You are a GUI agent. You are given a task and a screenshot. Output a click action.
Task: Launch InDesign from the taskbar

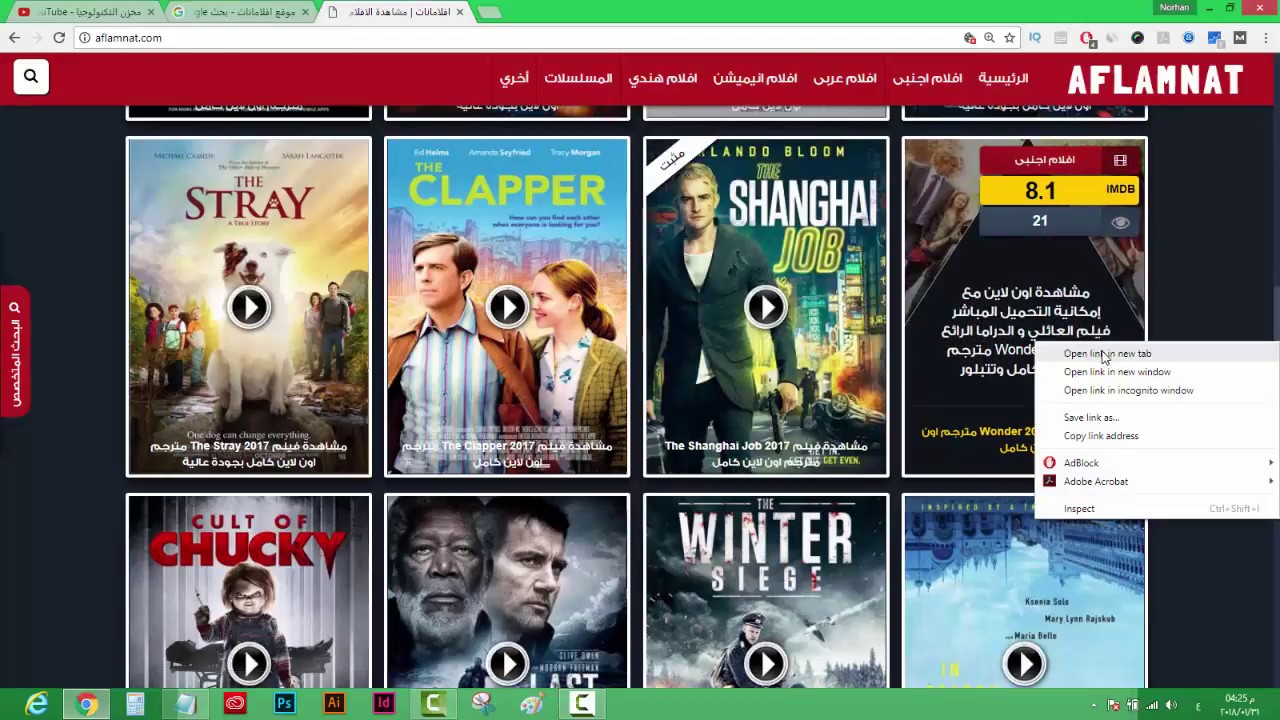383,704
